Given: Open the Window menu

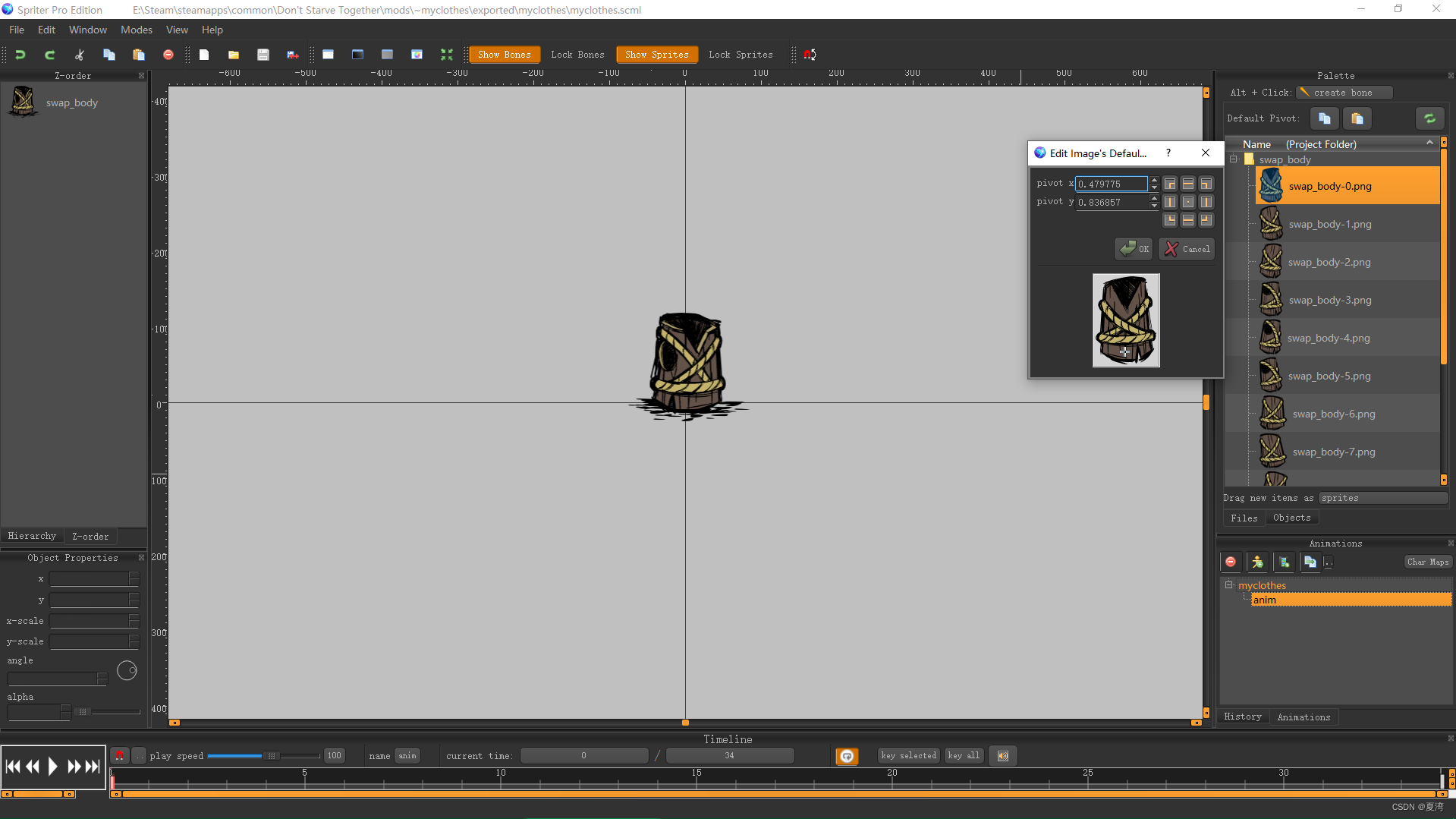Looking at the screenshot, I should (88, 30).
